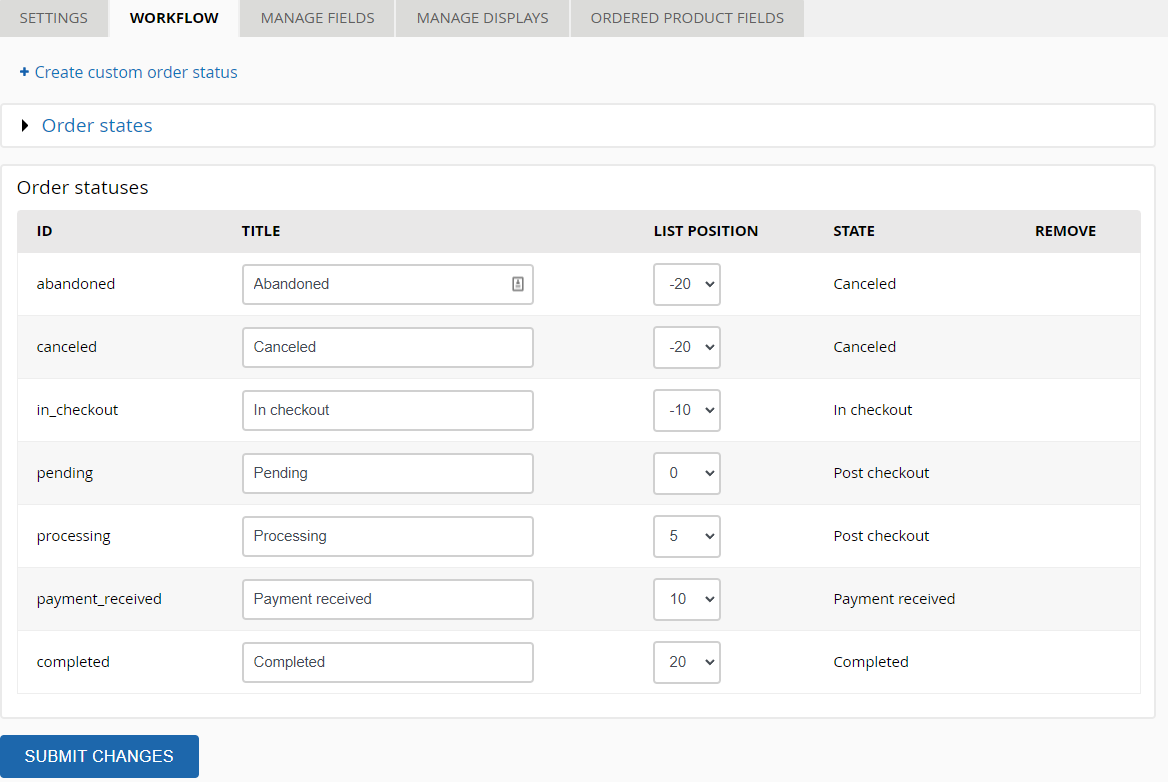Open list position dropdown for processing row

687,536
